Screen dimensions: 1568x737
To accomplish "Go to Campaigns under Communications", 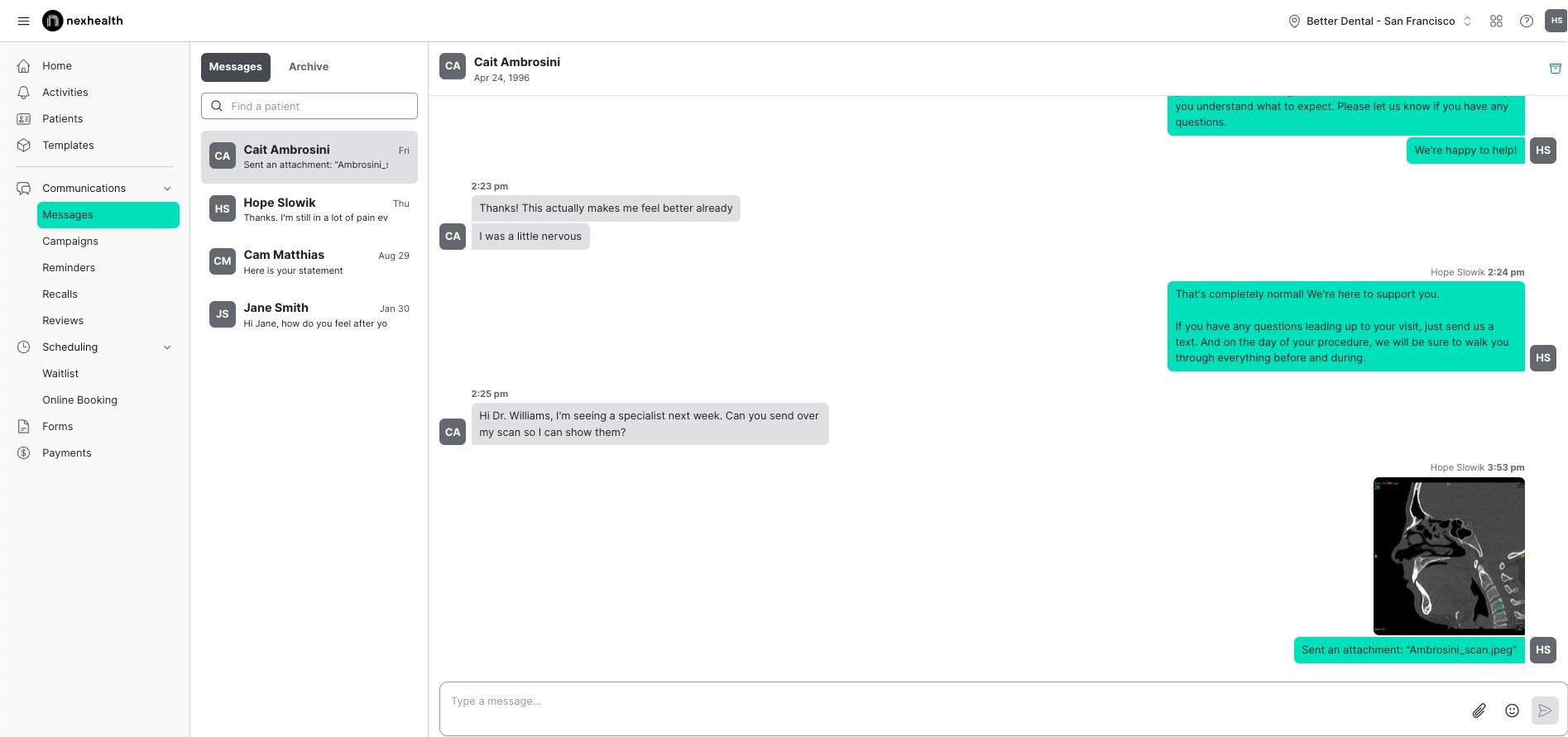I will tap(70, 241).
